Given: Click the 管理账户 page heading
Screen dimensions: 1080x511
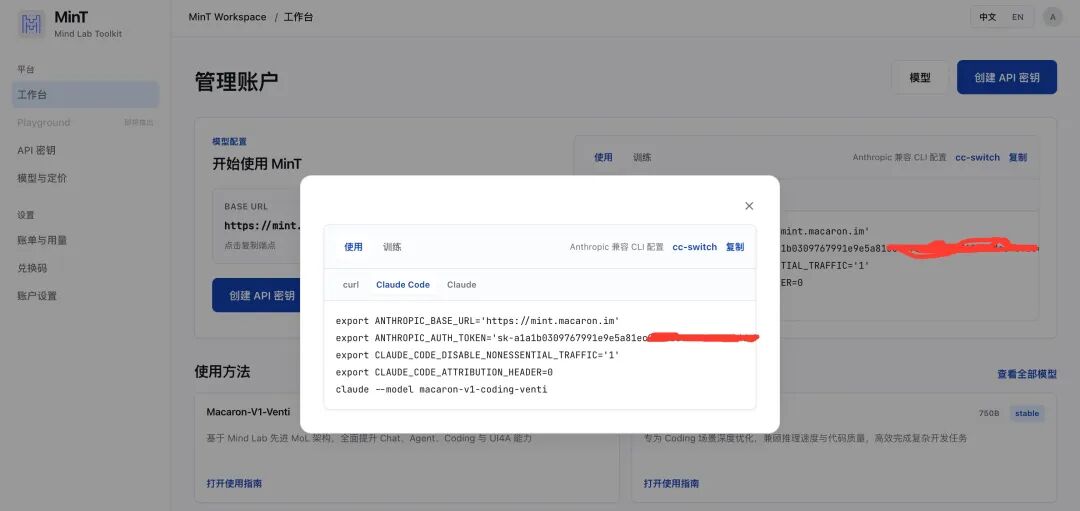Looking at the screenshot, I should [236, 81].
